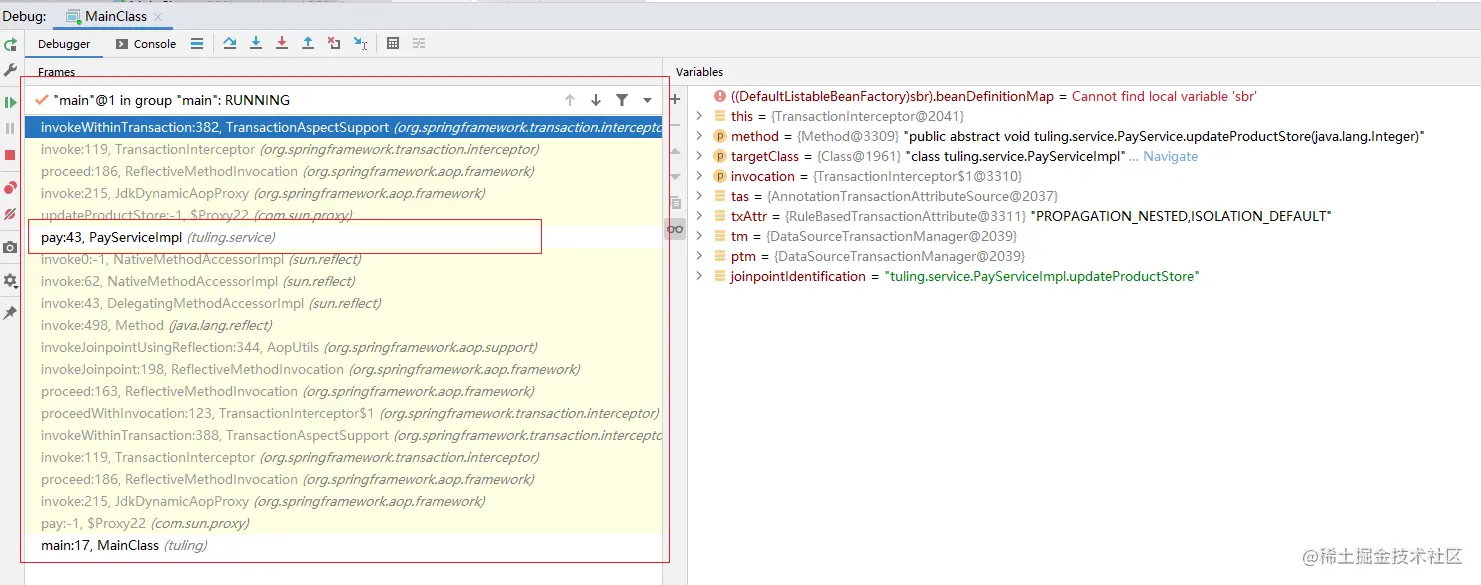Open Evaluate Expression calculator
The width and height of the screenshot is (1481, 585).
pos(393,43)
